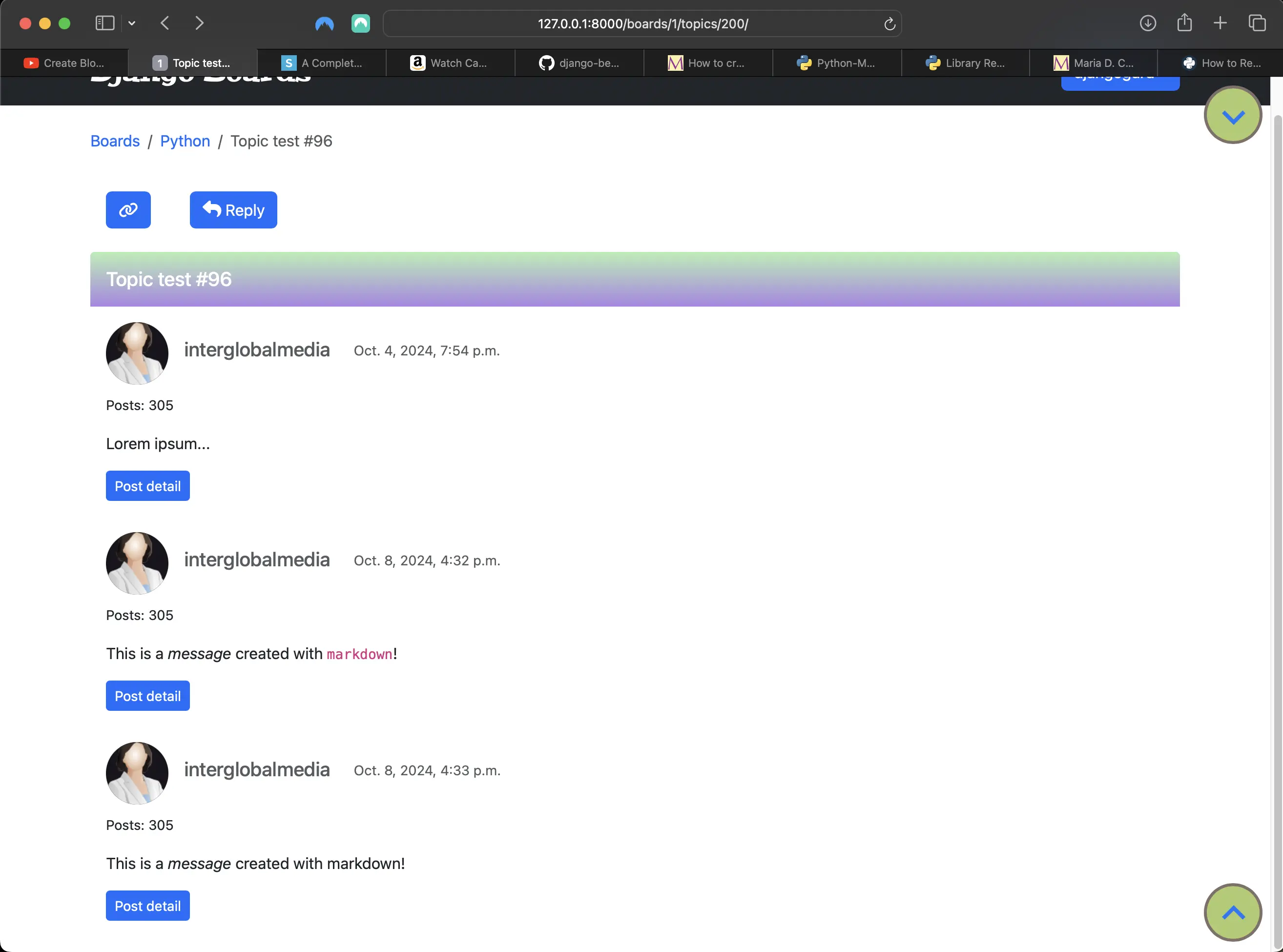This screenshot has width=1283, height=952.
Task: Click the timestamp Oct. 8, 2024, 4:32 p.m.
Action: coord(427,560)
